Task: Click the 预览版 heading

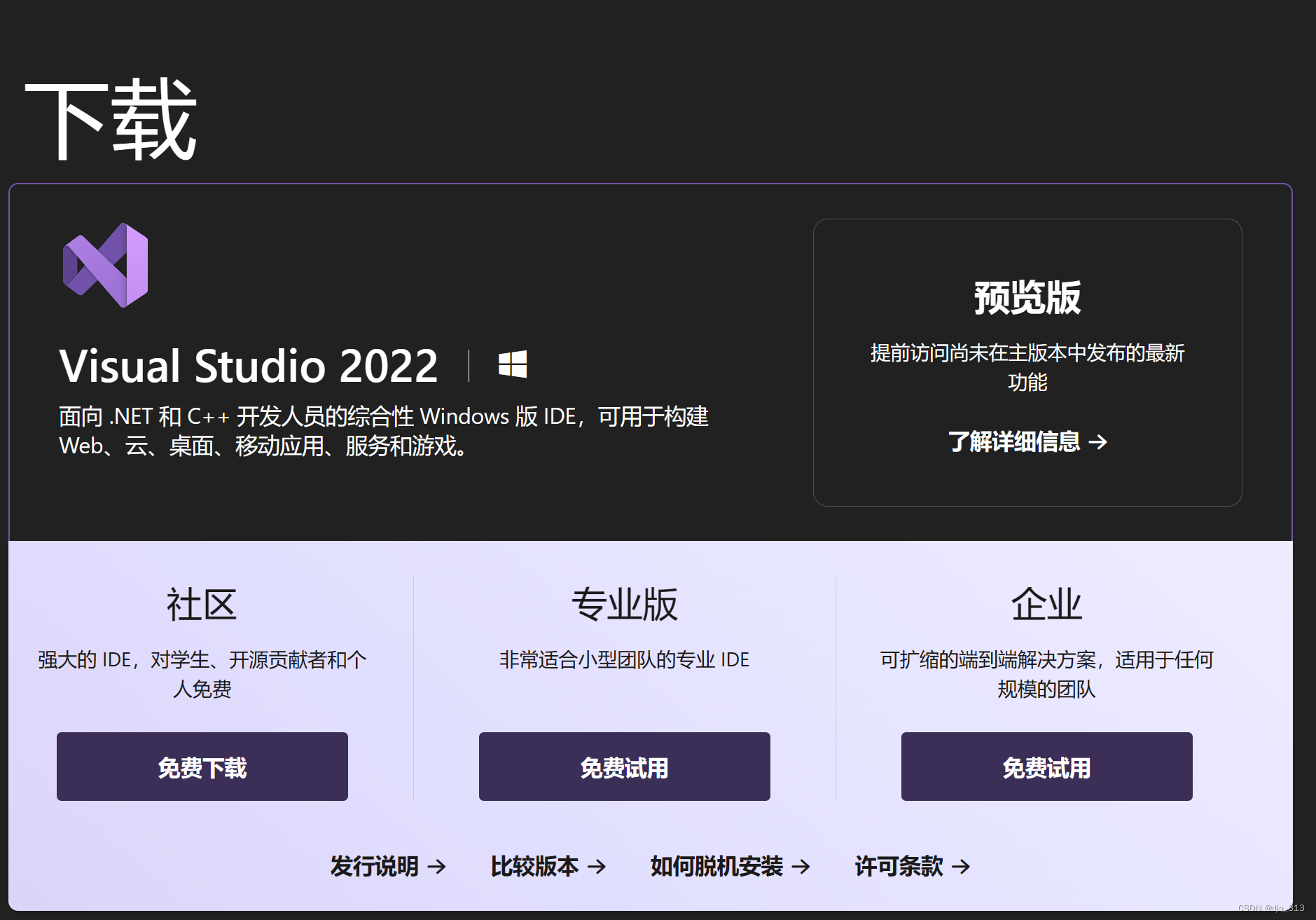Action: [1027, 298]
